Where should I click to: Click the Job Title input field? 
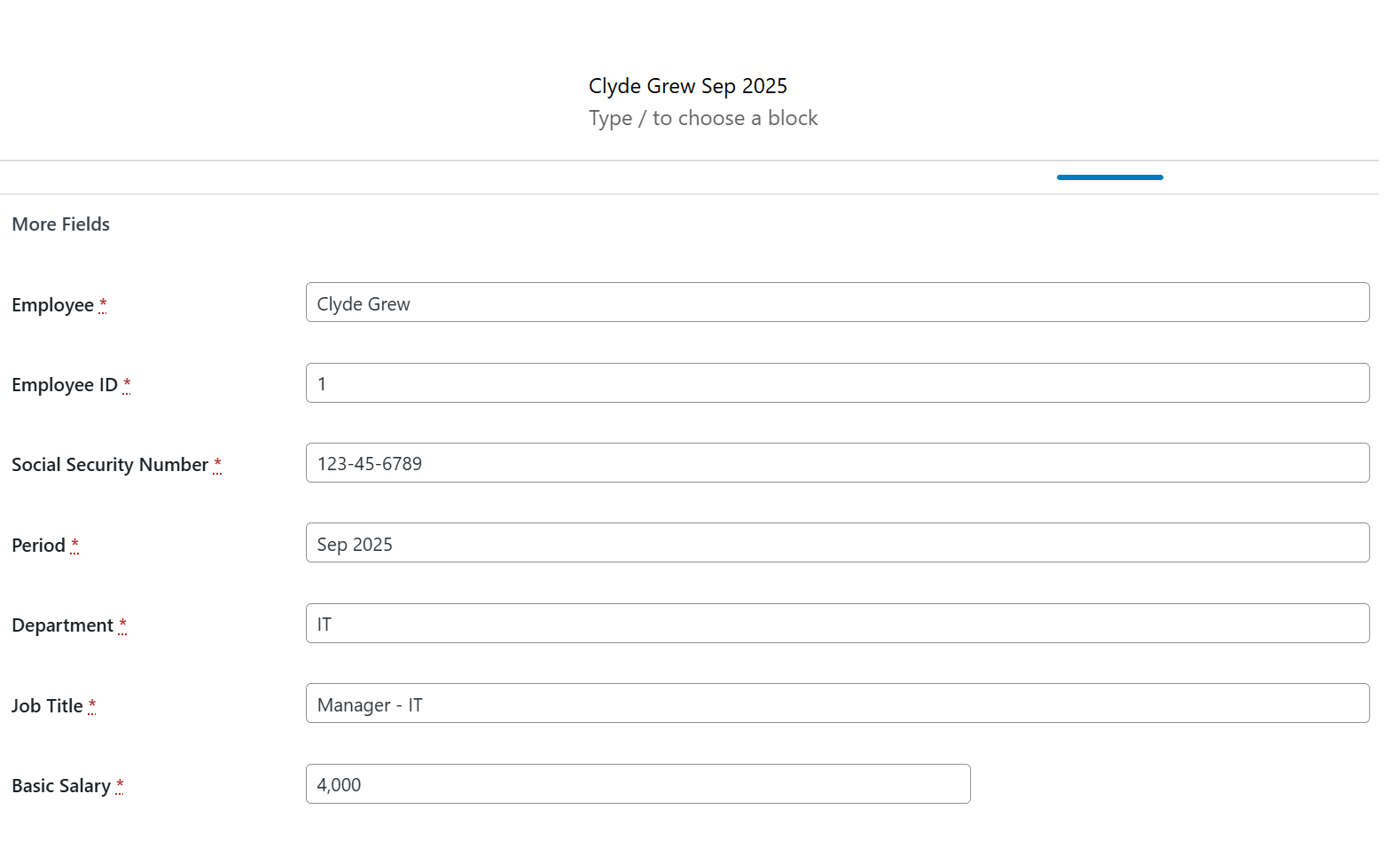click(837, 703)
